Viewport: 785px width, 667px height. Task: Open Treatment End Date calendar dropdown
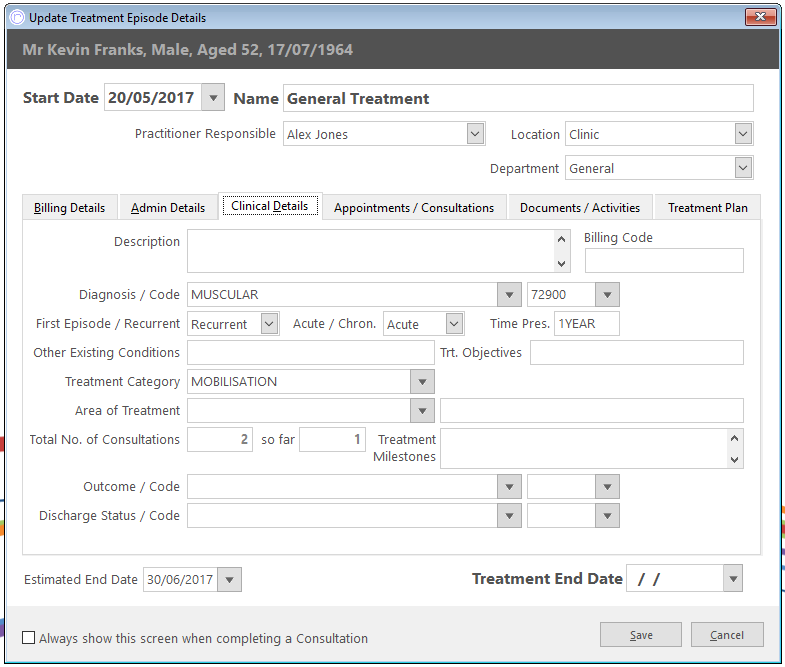pyautogui.click(x=733, y=578)
